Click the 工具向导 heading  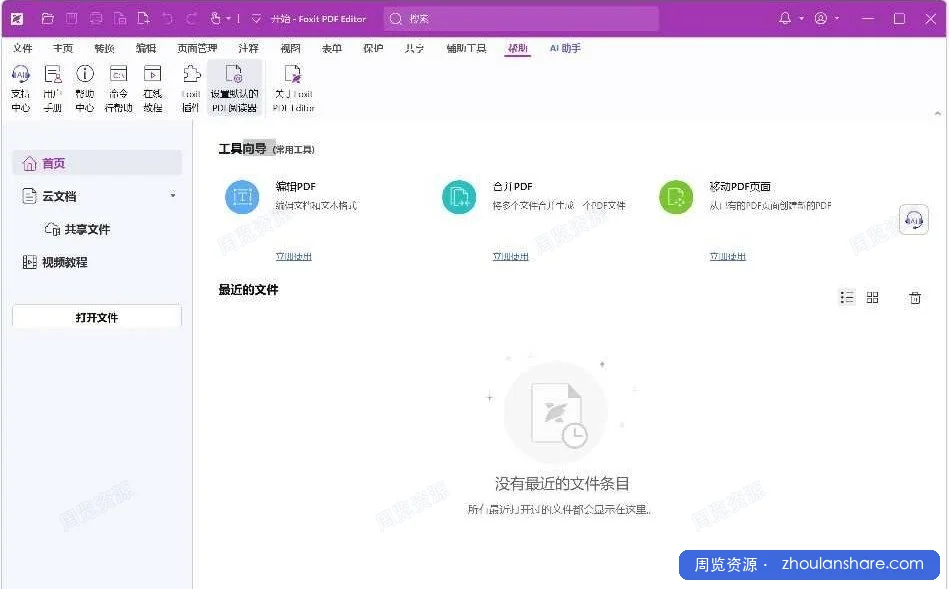pos(242,149)
